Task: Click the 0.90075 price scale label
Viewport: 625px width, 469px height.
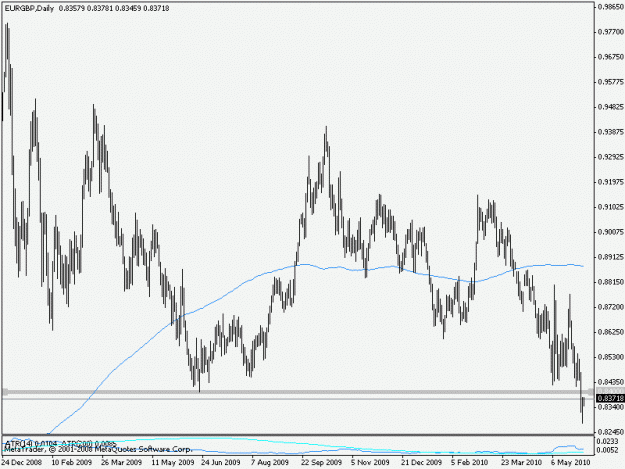Action: (x=611, y=232)
